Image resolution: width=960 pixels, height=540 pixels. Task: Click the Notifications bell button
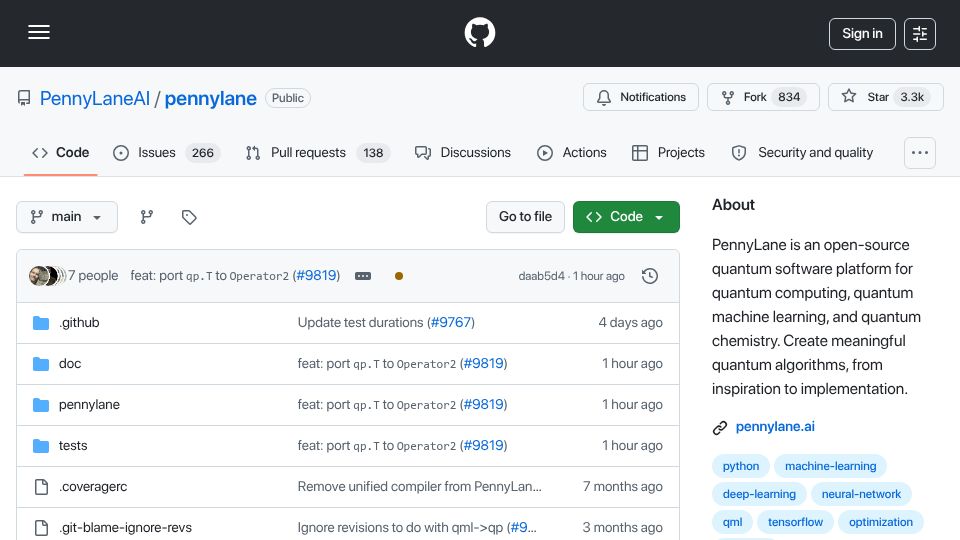click(x=640, y=97)
